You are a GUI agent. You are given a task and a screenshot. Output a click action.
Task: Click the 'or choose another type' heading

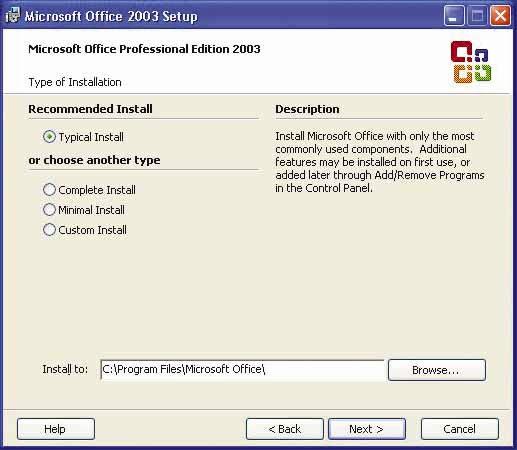(x=94, y=160)
